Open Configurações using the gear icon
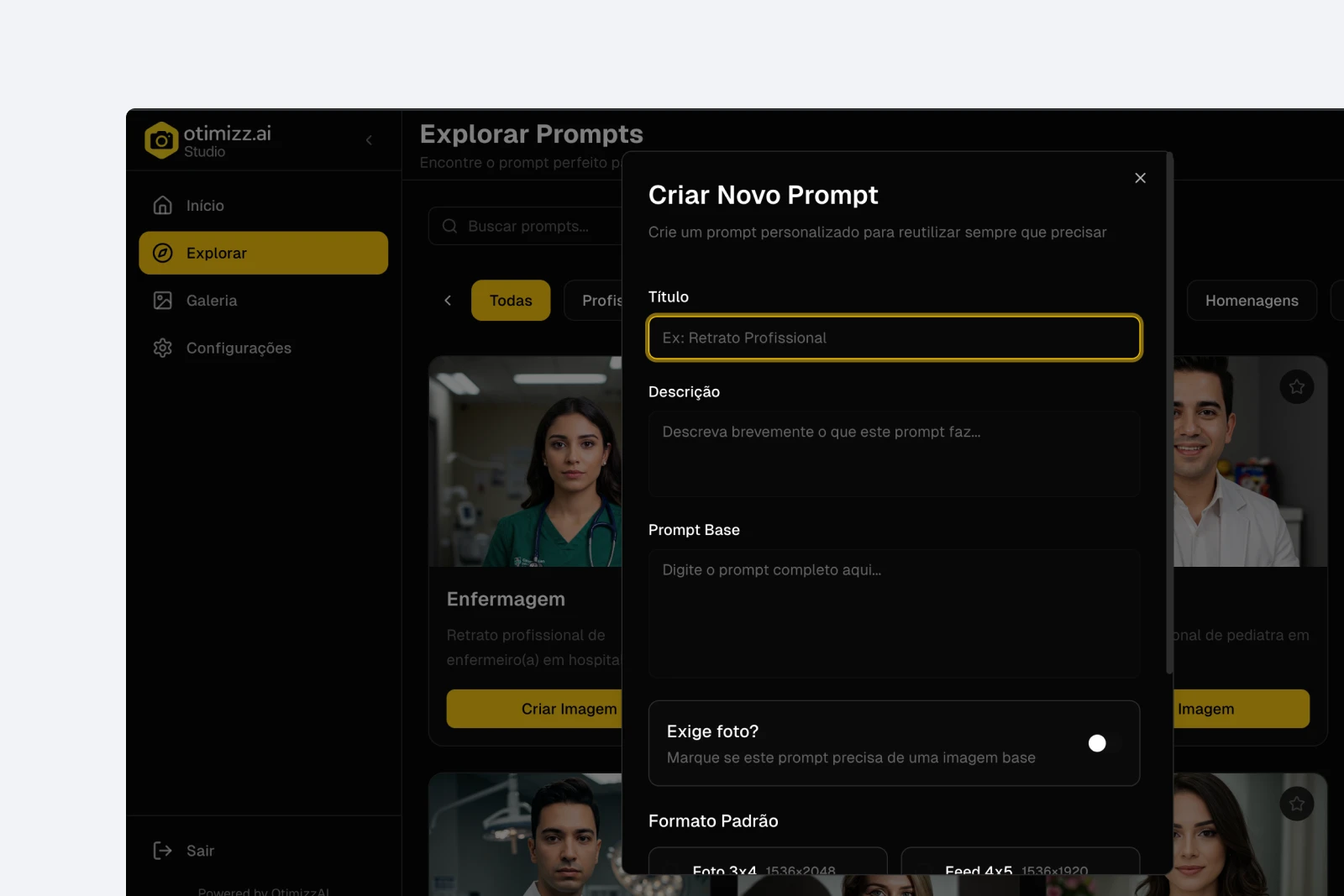Screen dimensions: 1344x896 tap(163, 348)
